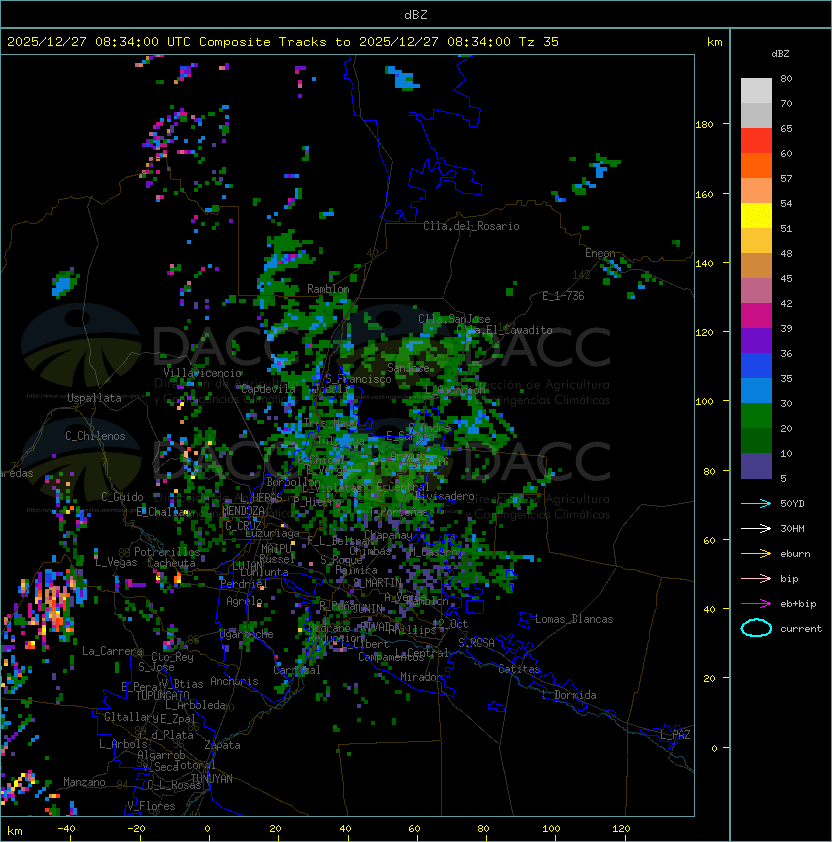Pick the red swatch between 65 and 60

click(x=756, y=141)
